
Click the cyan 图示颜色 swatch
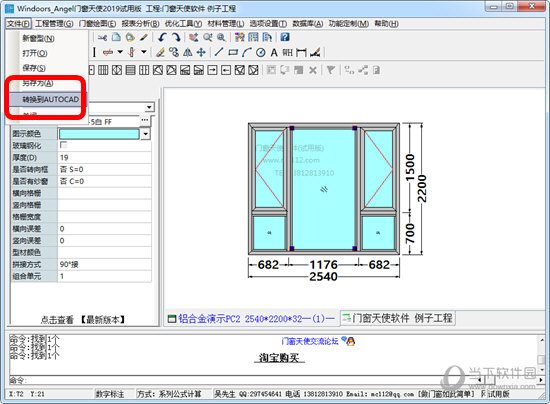99,134
